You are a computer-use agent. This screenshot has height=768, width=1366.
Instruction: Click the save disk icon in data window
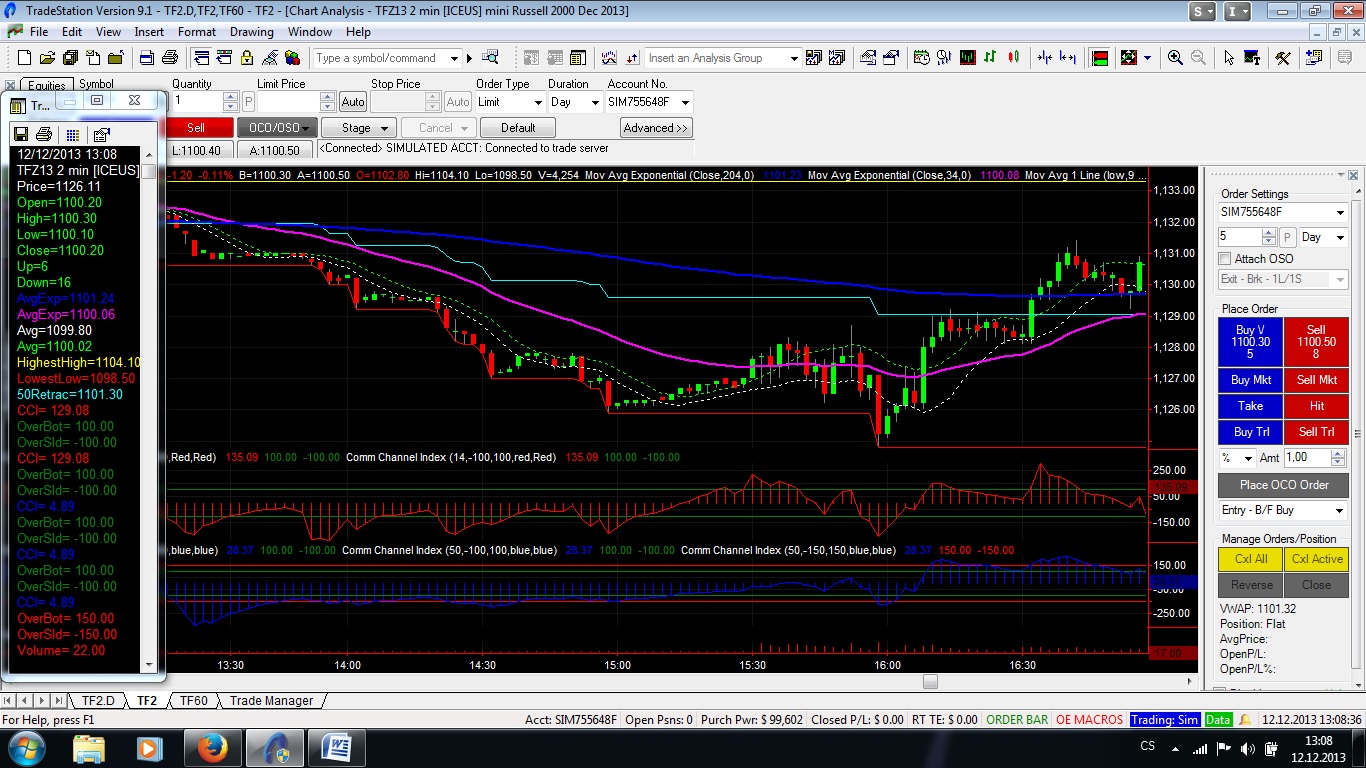20,134
